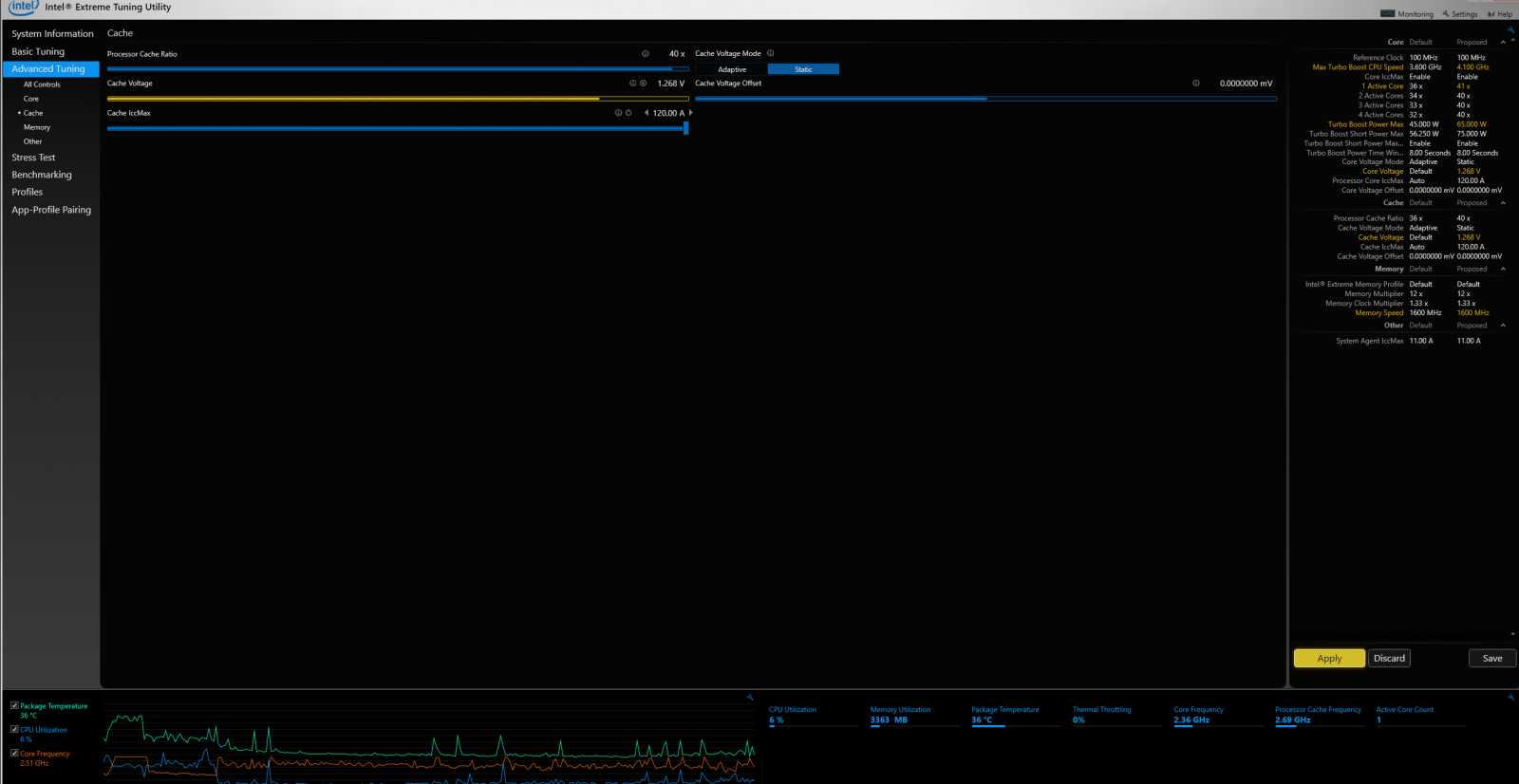Click first info icon beside Cache Voltage value

(x=632, y=84)
